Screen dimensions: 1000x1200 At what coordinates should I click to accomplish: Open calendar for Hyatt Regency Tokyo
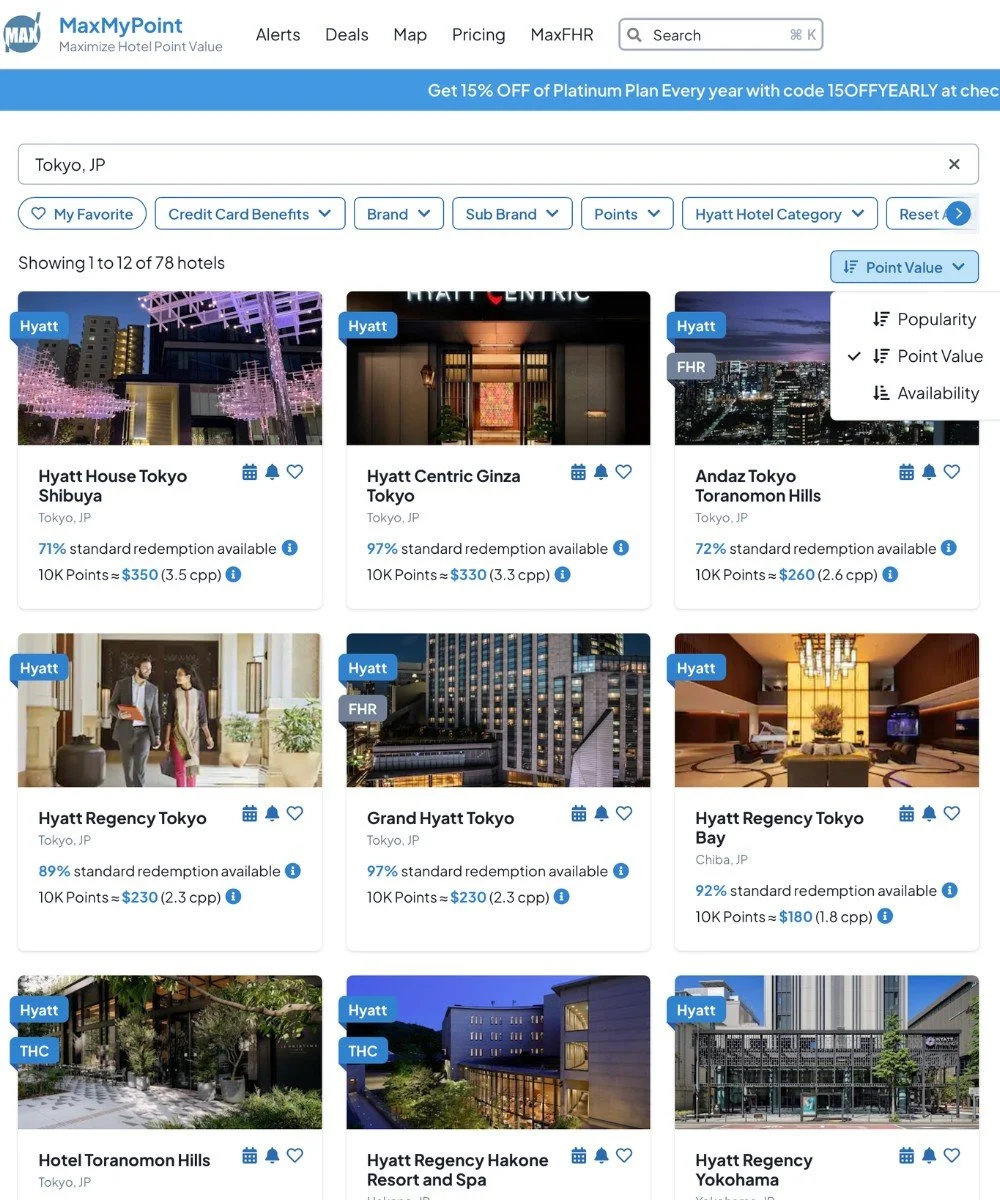click(x=250, y=814)
